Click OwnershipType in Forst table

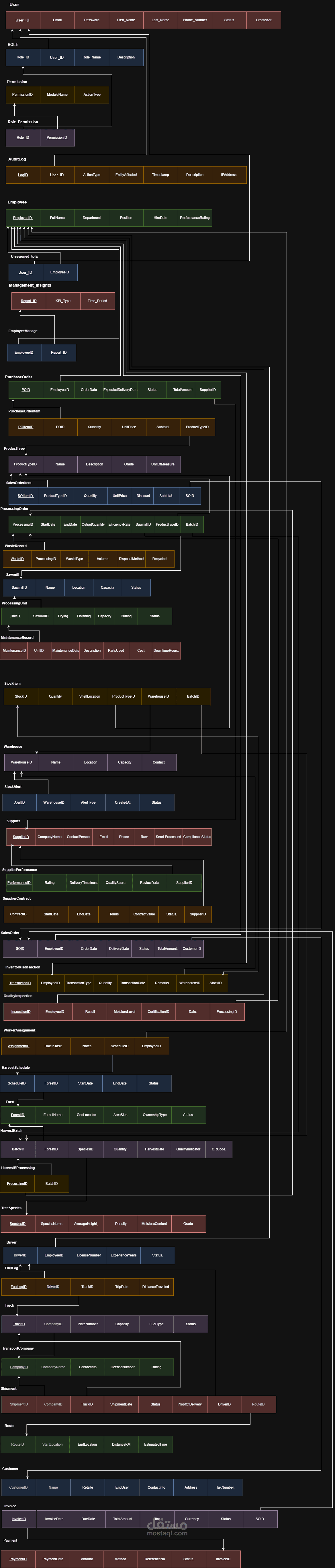(x=155, y=1115)
